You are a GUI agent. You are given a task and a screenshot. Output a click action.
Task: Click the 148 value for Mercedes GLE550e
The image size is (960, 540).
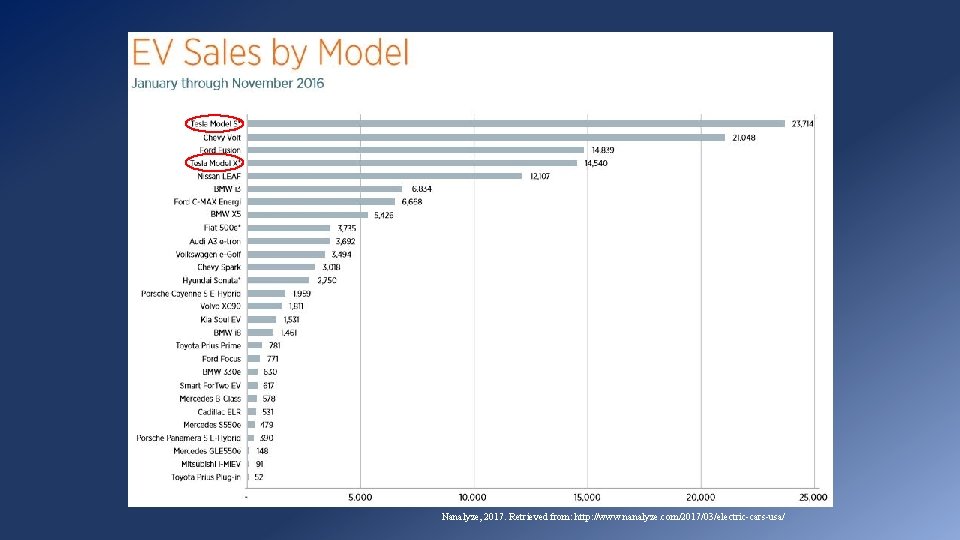coord(262,451)
